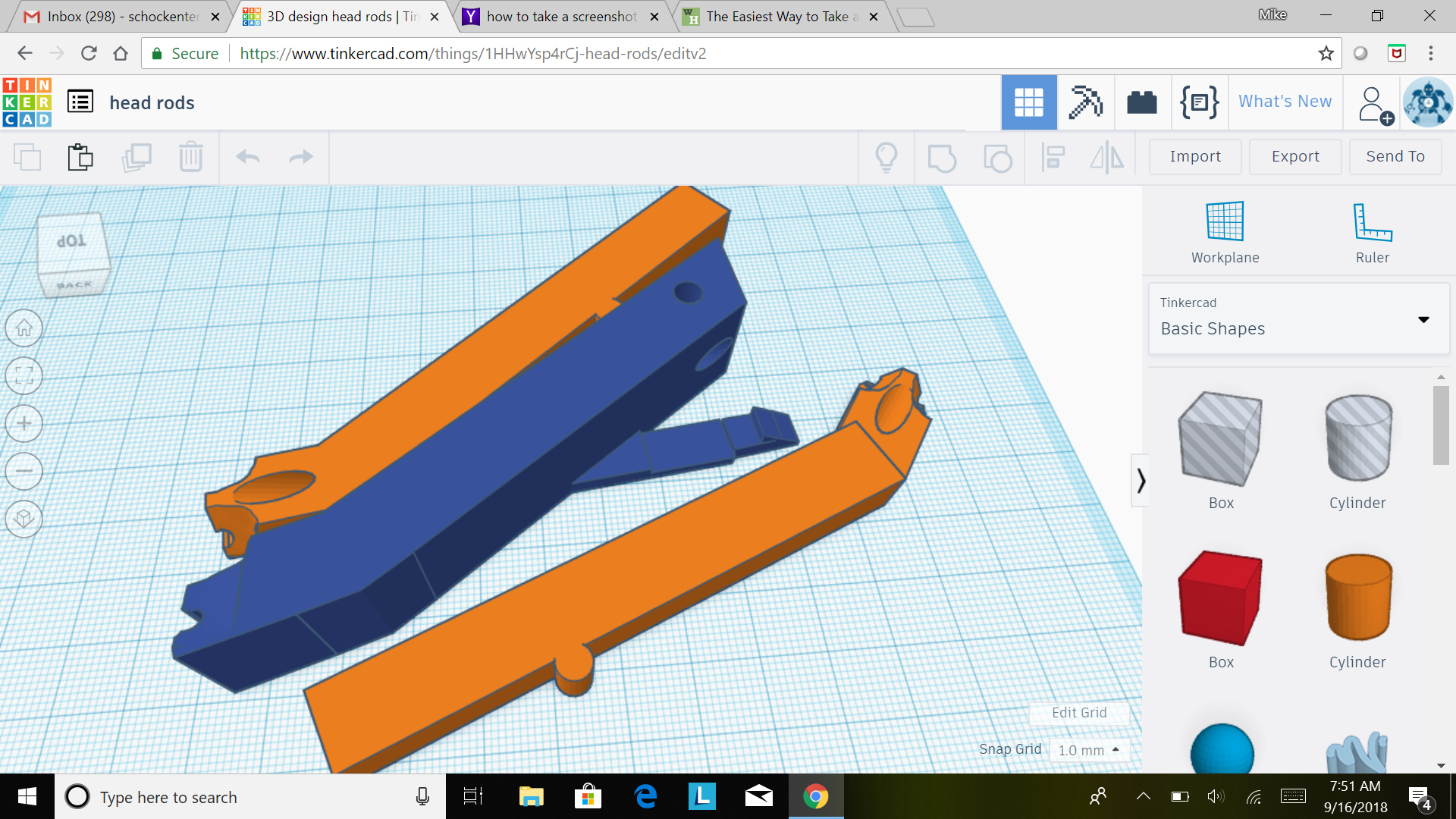
Task: Click the Export button
Action: click(x=1295, y=156)
